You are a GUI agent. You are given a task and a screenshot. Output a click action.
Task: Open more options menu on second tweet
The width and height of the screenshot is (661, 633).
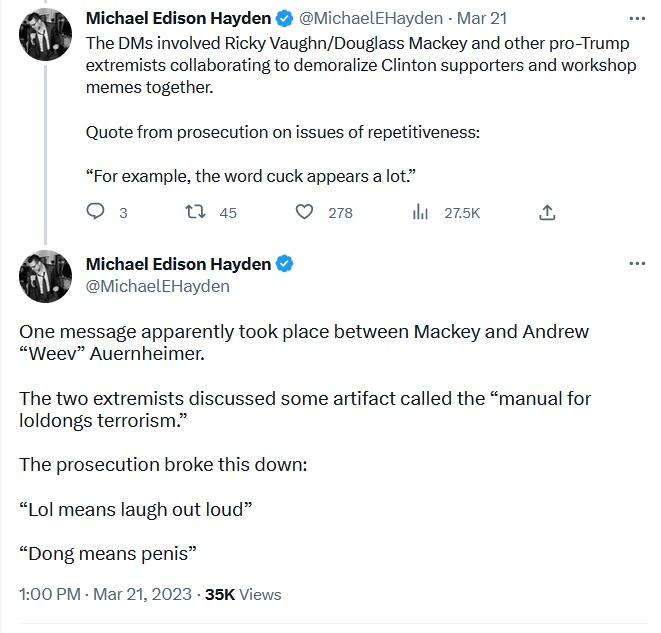point(637,264)
